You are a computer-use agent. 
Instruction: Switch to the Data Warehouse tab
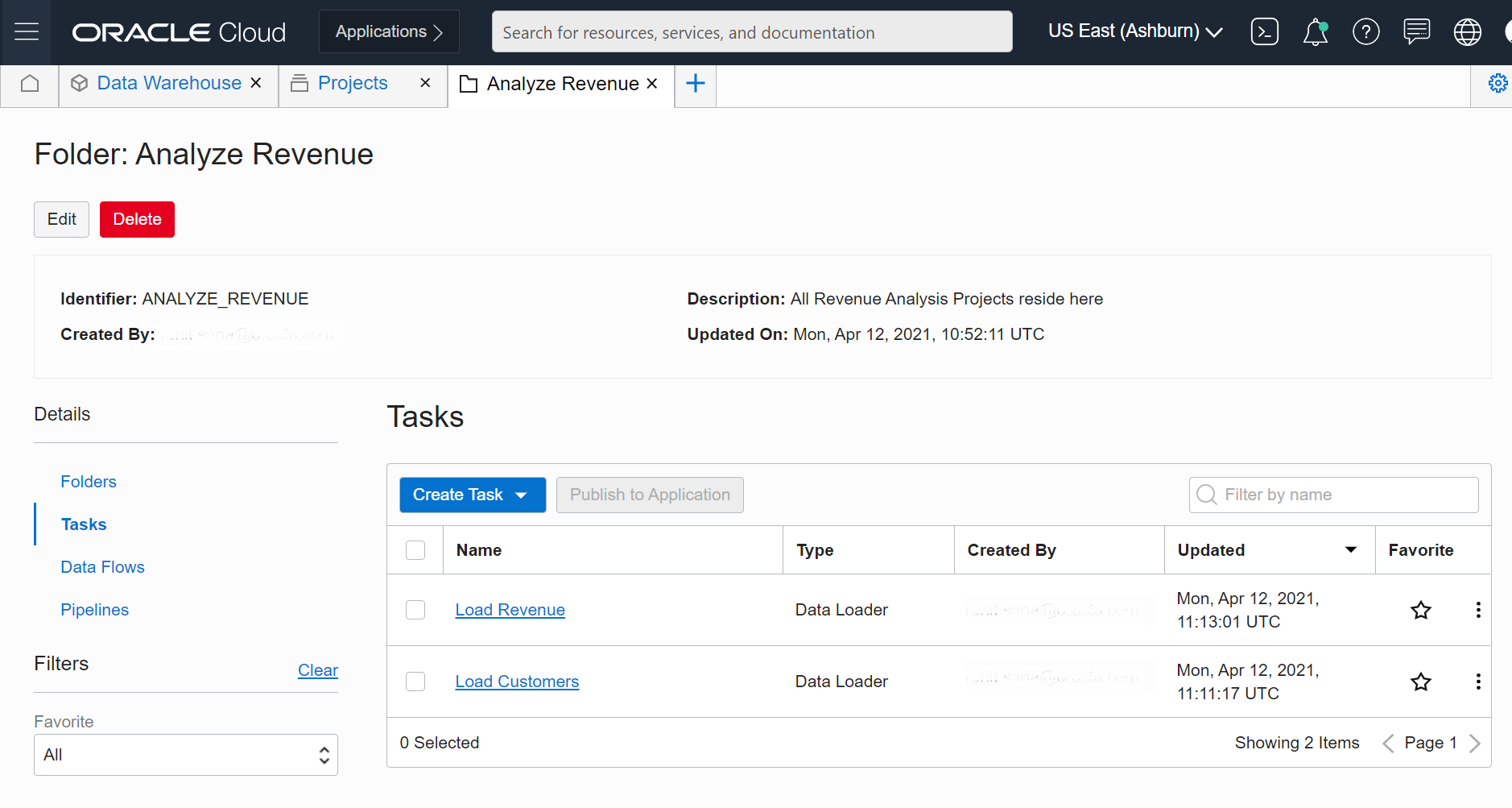point(169,84)
